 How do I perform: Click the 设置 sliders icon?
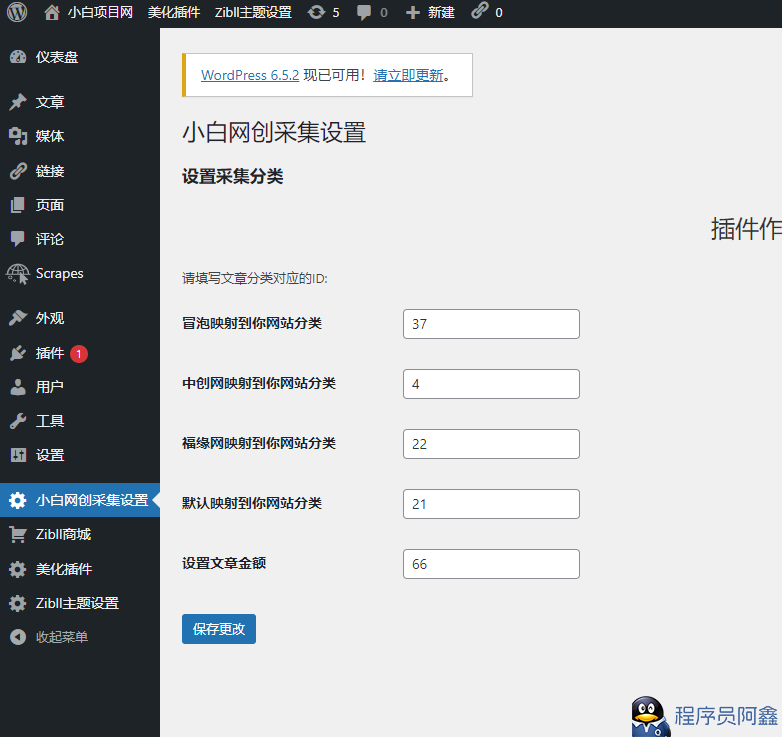[x=18, y=455]
